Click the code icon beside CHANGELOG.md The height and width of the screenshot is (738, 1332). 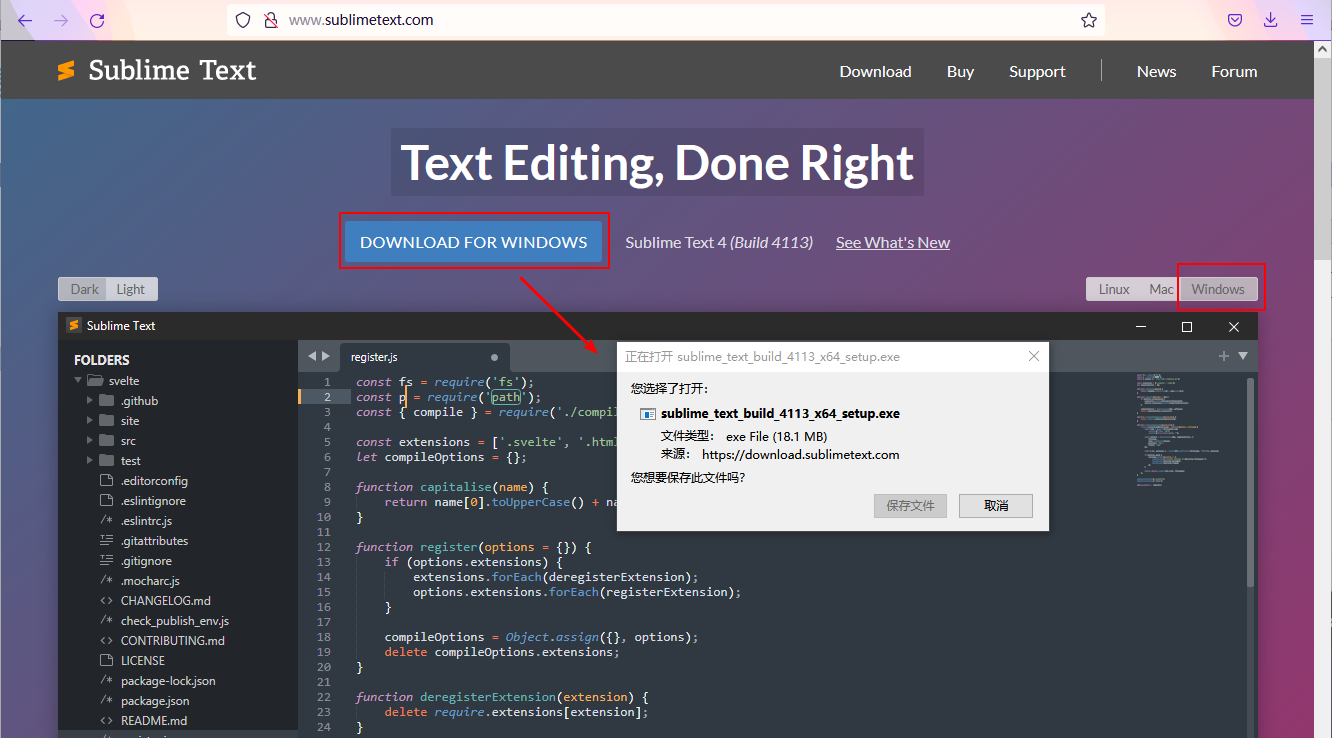[x=107, y=601]
